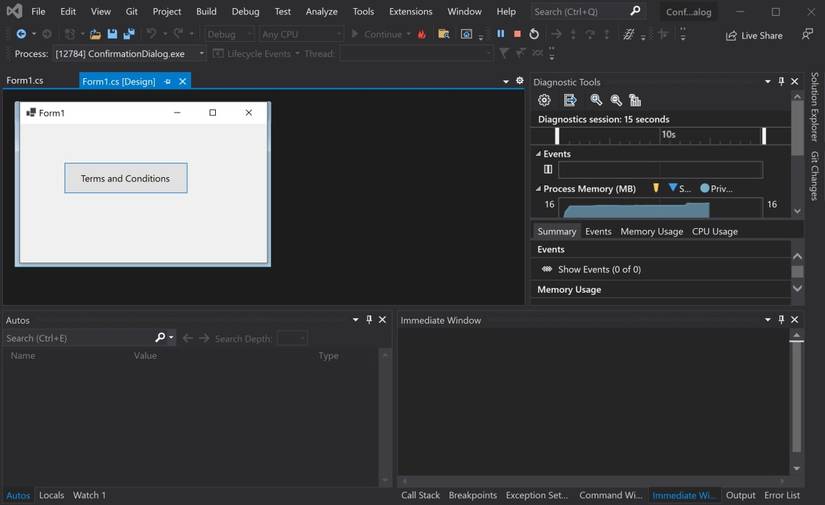Close the Form1.cs [Design] tab
Image resolution: width=825 pixels, height=505 pixels.
click(x=183, y=82)
